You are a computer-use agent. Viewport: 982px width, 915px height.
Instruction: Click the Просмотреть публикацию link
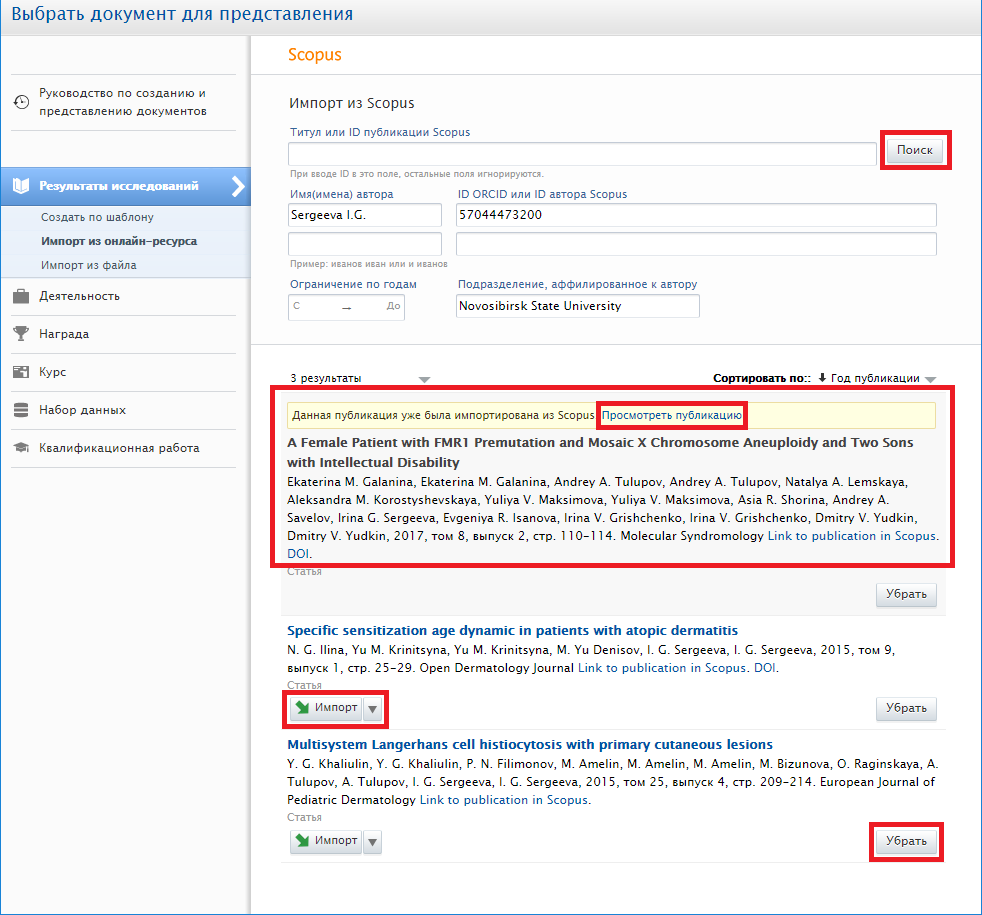pyautogui.click(x=671, y=415)
